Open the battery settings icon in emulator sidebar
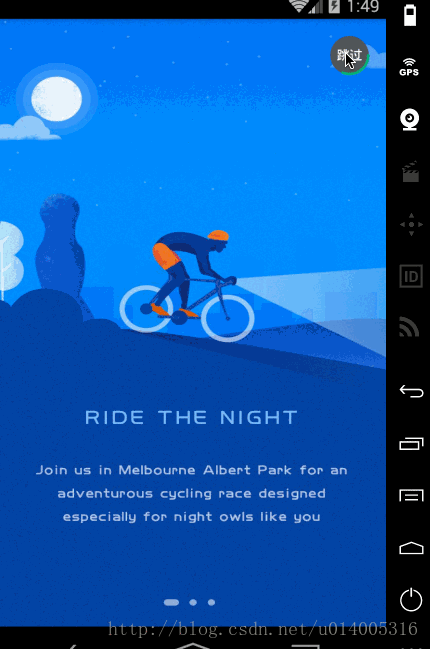430x649 pixels. coord(410,15)
